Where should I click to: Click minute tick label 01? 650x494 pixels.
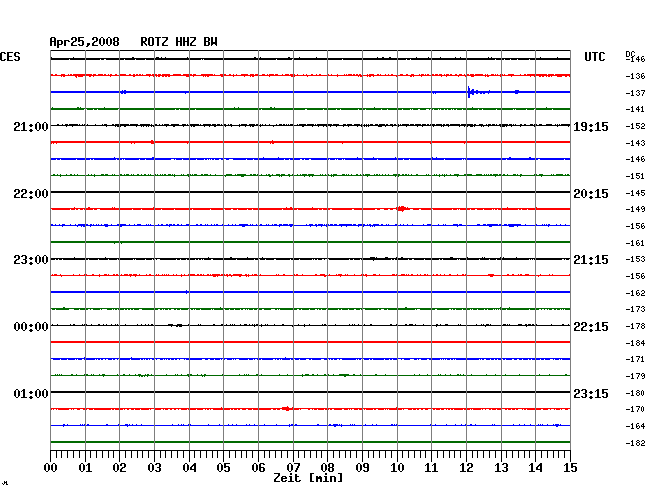pyautogui.click(x=85, y=468)
